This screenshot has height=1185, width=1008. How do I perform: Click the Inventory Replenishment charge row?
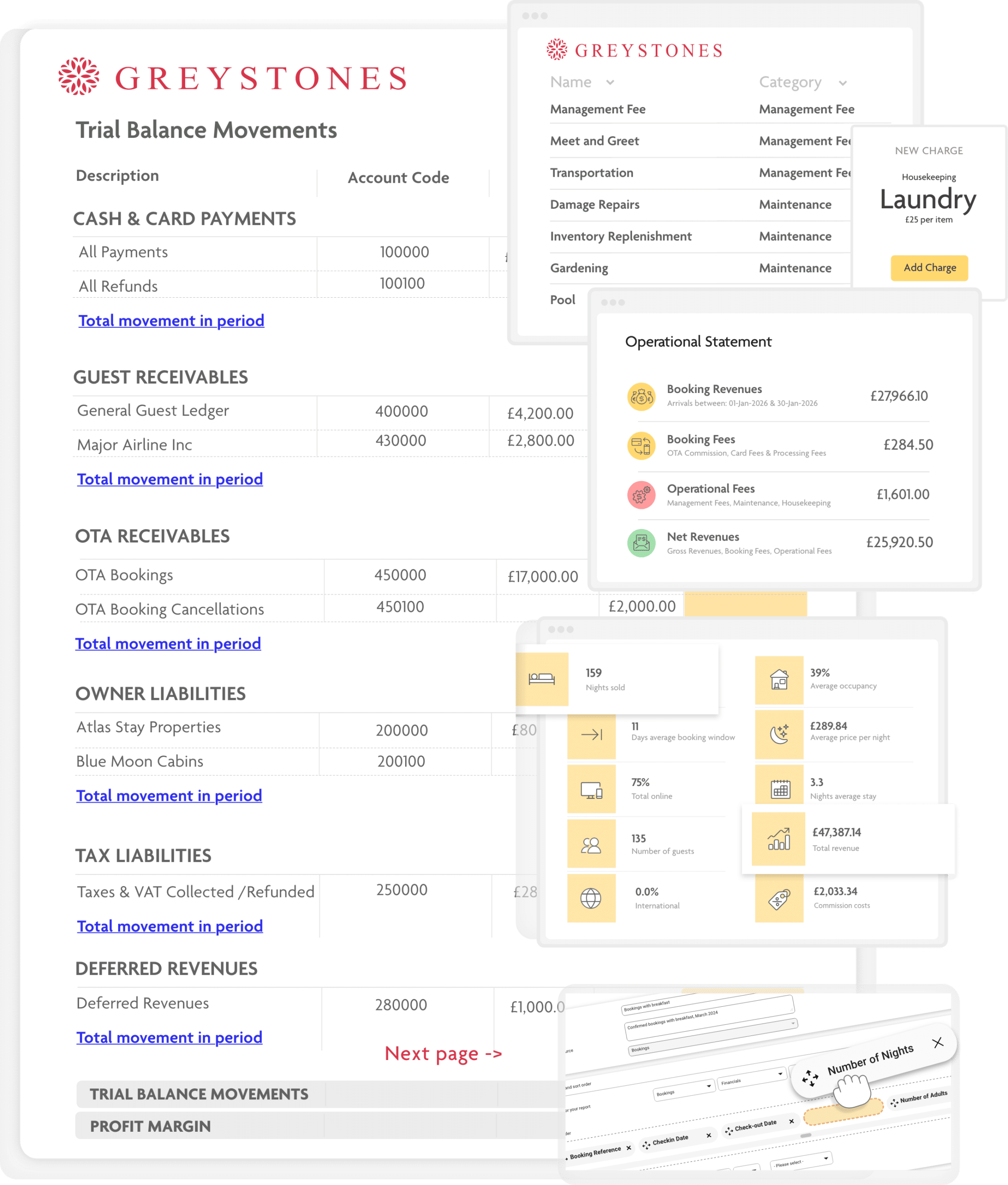point(700,237)
